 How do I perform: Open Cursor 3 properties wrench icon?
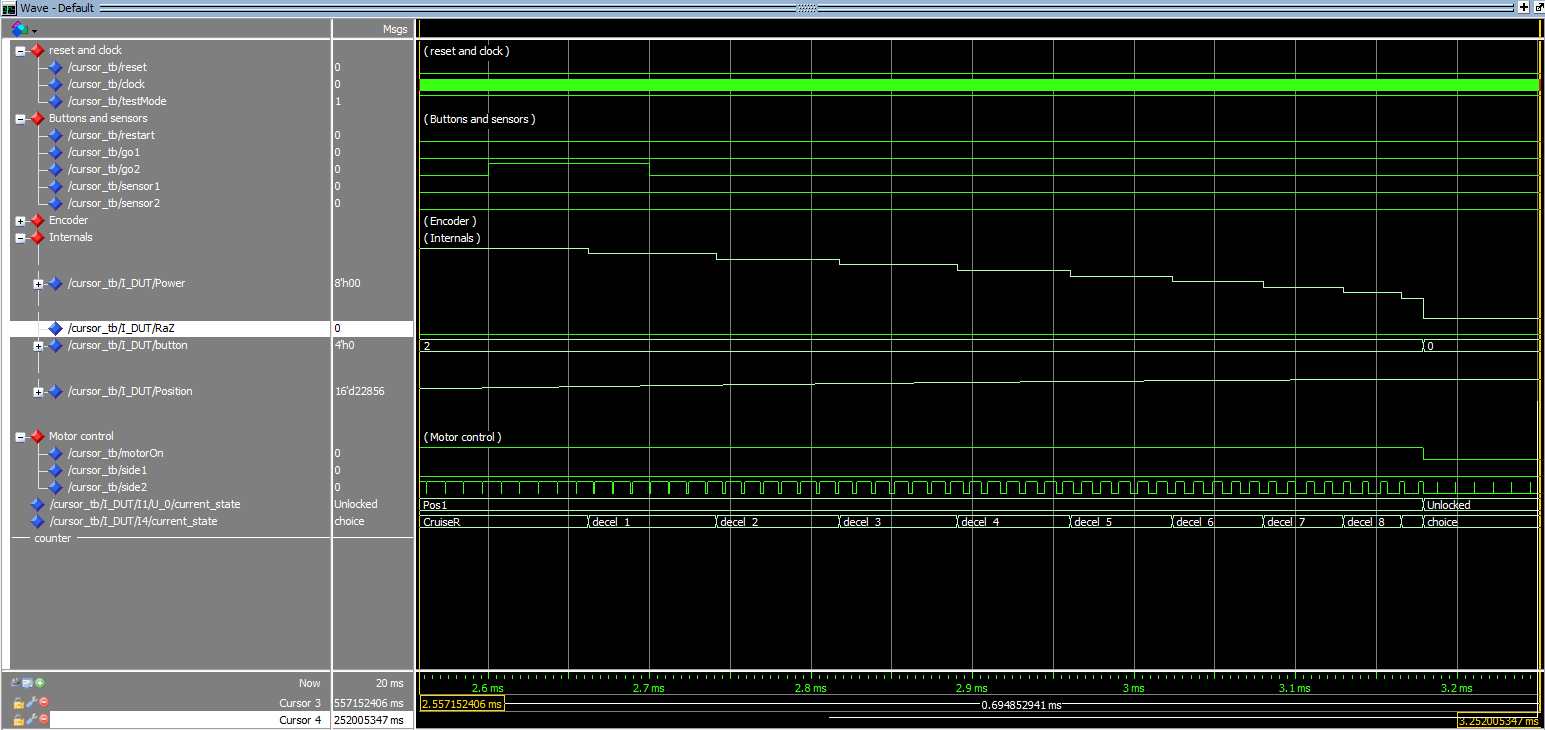[30, 703]
